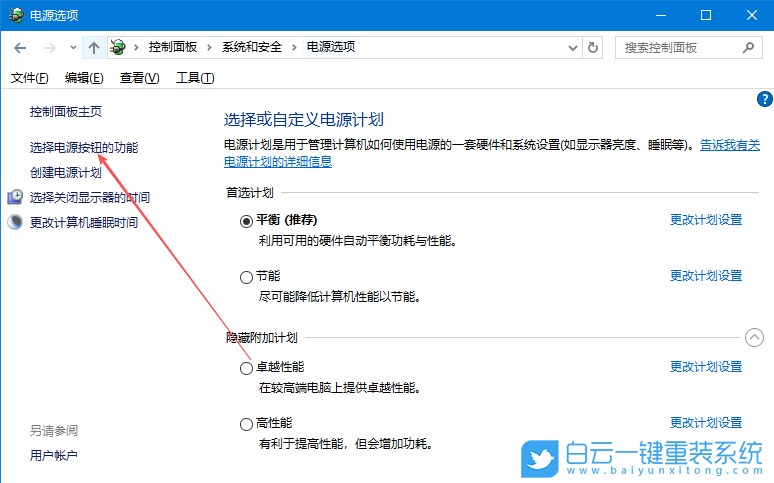Click 更改计划设置 for 高性能 plan
The image size is (774, 483).
point(706,423)
